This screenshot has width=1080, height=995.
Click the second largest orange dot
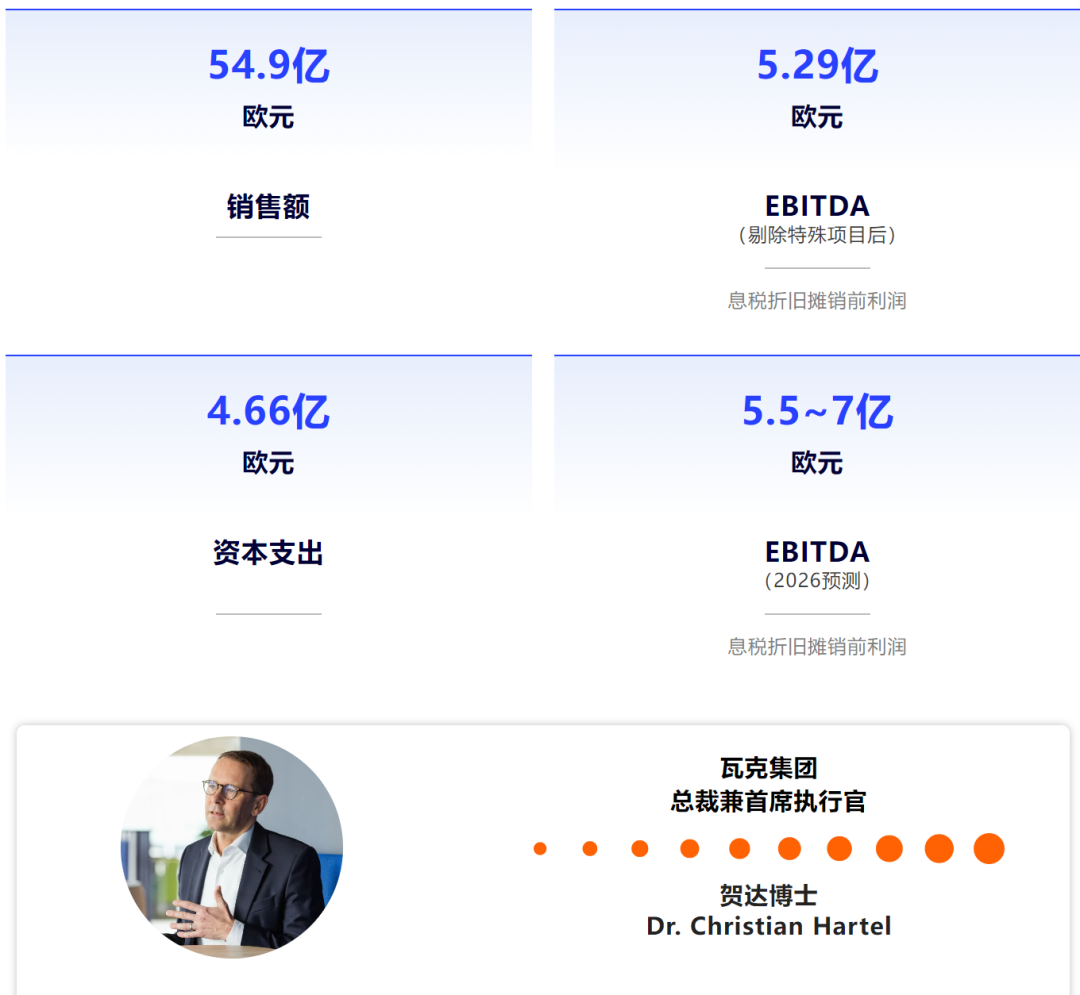[939, 848]
